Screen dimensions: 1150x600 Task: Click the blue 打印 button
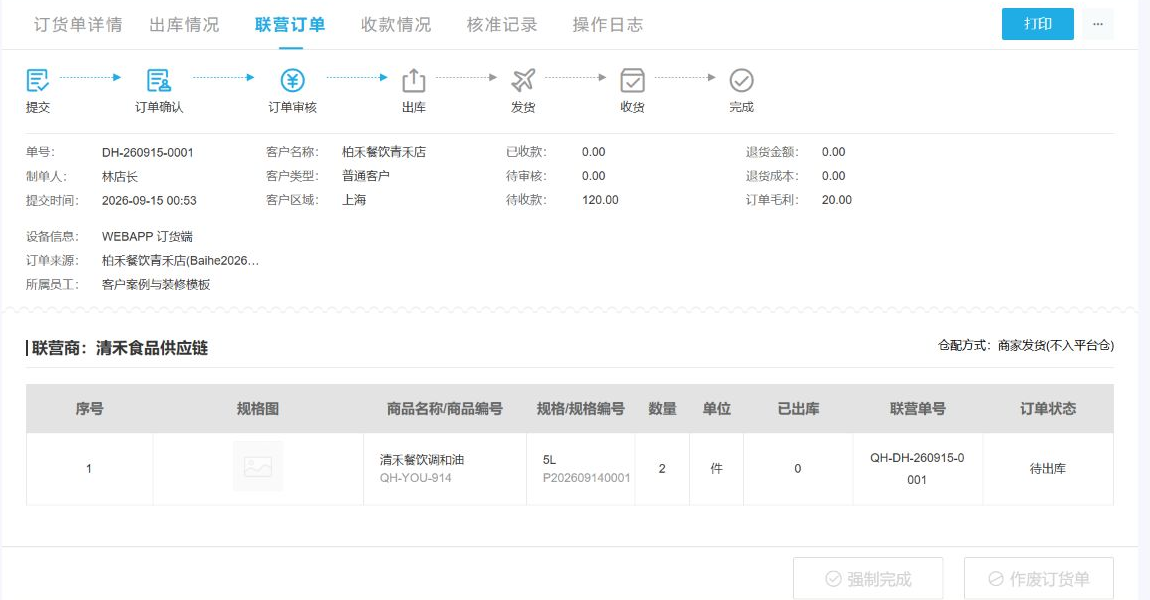(1038, 24)
